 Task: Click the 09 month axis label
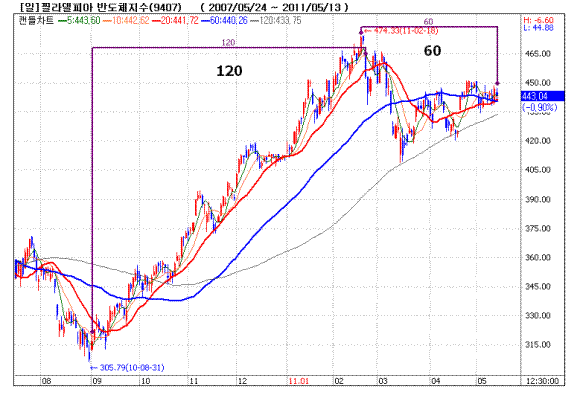[x=97, y=381]
